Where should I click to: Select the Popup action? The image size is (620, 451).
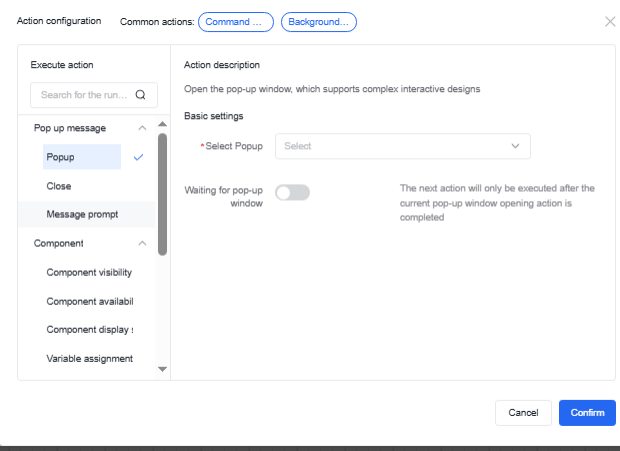tap(61, 157)
